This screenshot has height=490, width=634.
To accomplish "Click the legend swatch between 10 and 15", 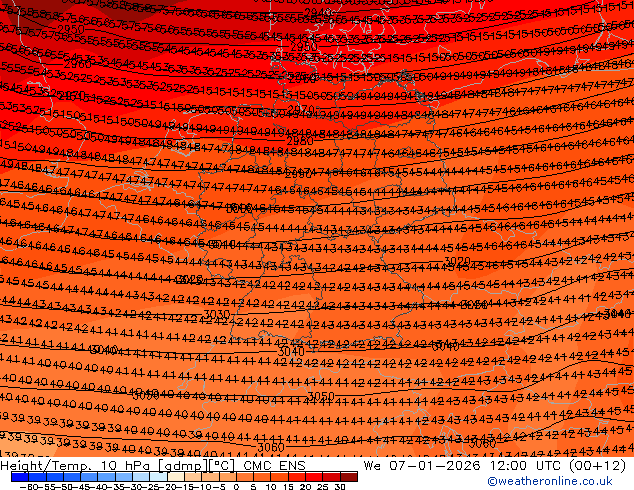I will click(x=280, y=477).
